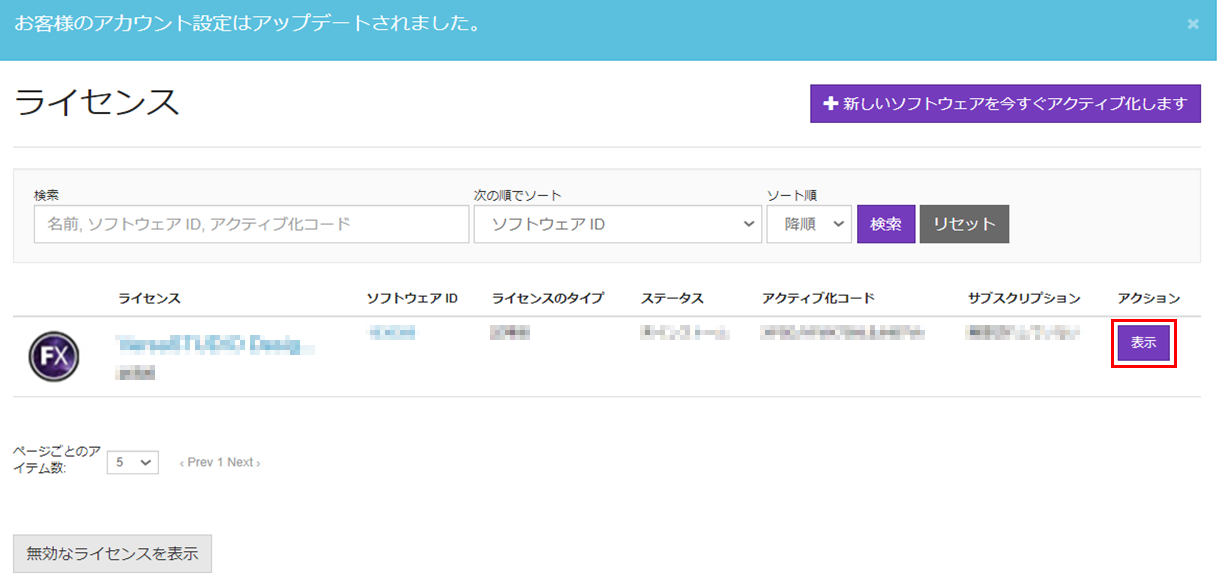Image resolution: width=1217 pixels, height=586 pixels.
Task: Click the blurred software ID link
Action: tap(392, 332)
